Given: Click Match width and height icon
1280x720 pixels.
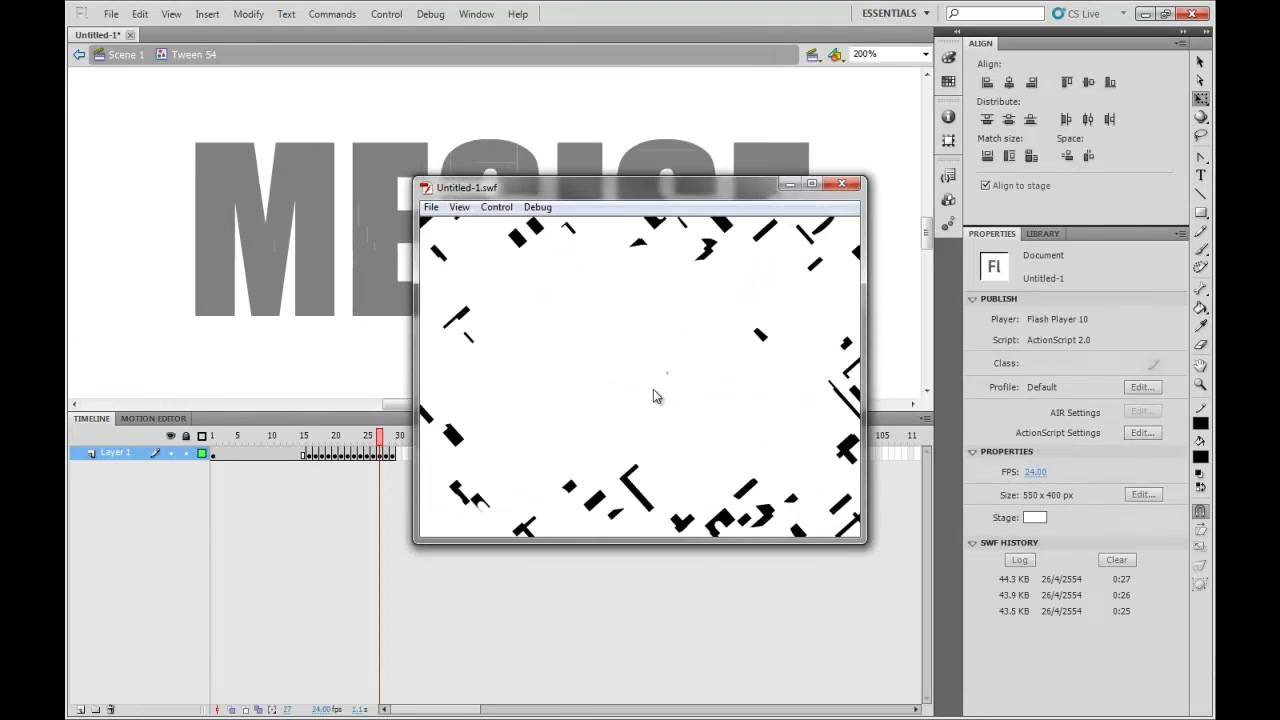Looking at the screenshot, I should [x=1031, y=156].
